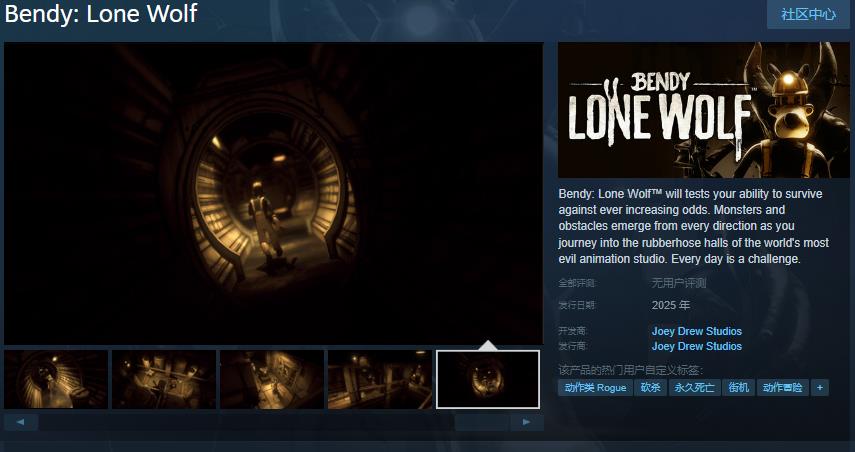Click the 动作冒险 tag
This screenshot has width=855, height=452.
pos(782,388)
